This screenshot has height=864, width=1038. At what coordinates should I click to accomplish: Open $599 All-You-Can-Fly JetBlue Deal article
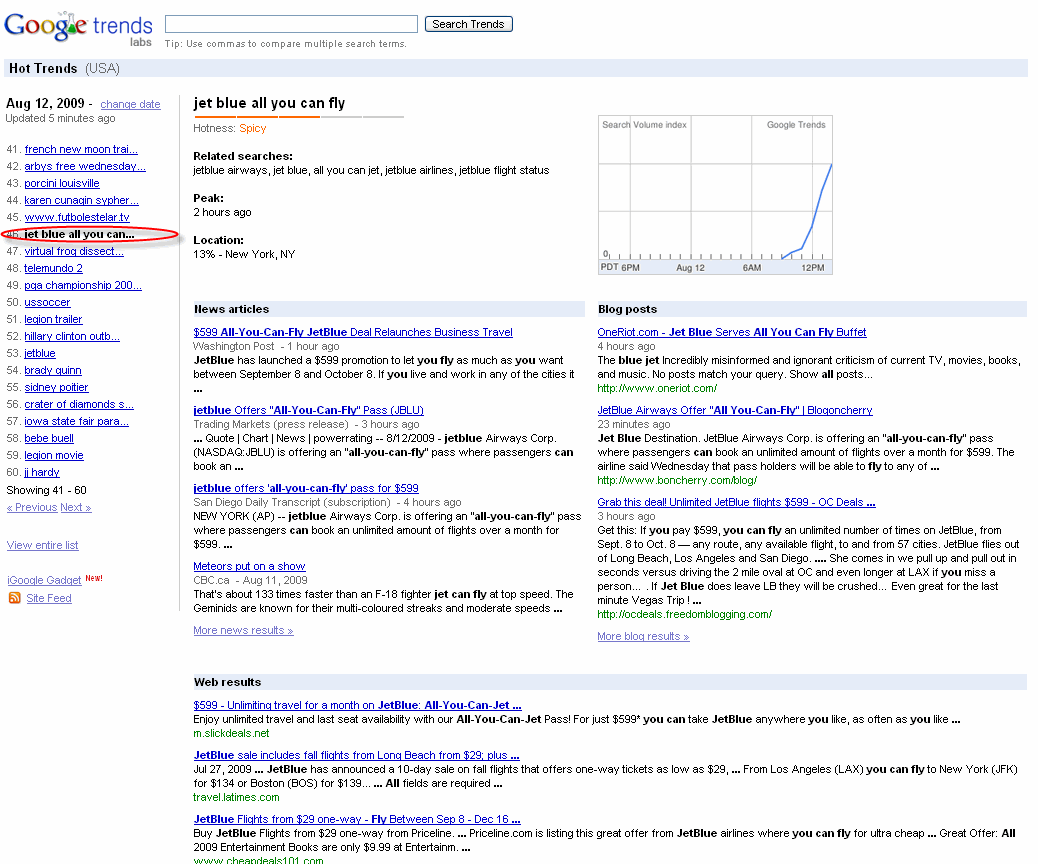point(353,332)
